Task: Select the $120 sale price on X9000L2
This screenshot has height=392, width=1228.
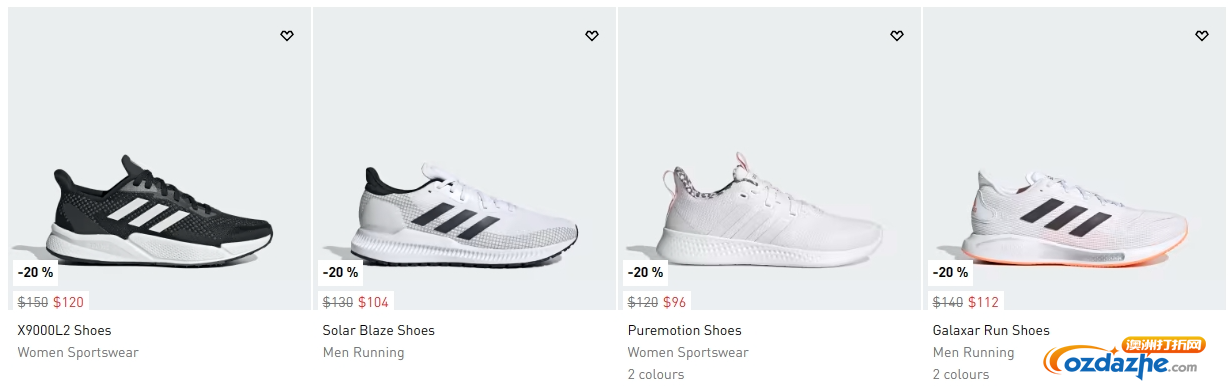Action: 69,302
